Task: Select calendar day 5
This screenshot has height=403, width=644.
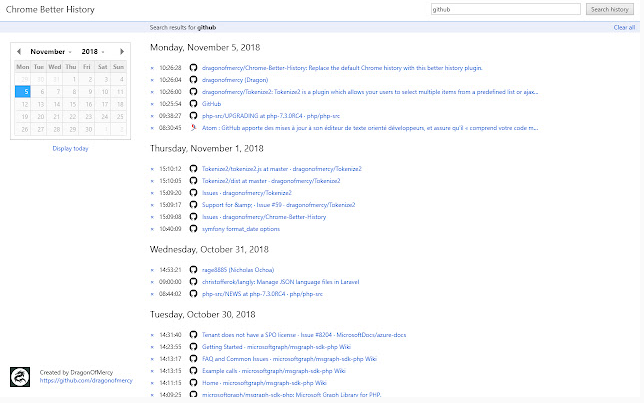Action: click(23, 92)
